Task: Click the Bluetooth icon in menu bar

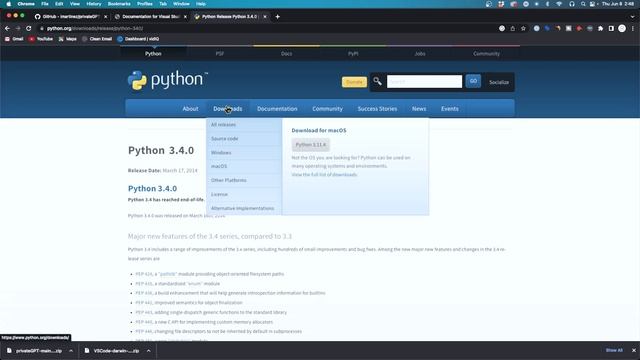Action: pyautogui.click(x=547, y=4)
